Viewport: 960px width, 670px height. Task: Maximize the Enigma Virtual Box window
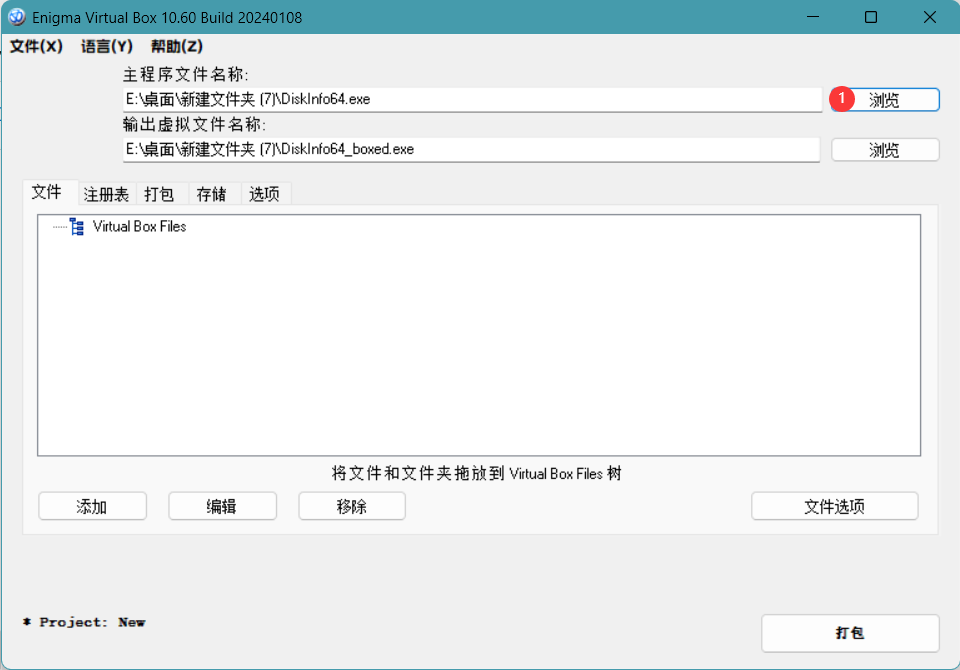871,17
